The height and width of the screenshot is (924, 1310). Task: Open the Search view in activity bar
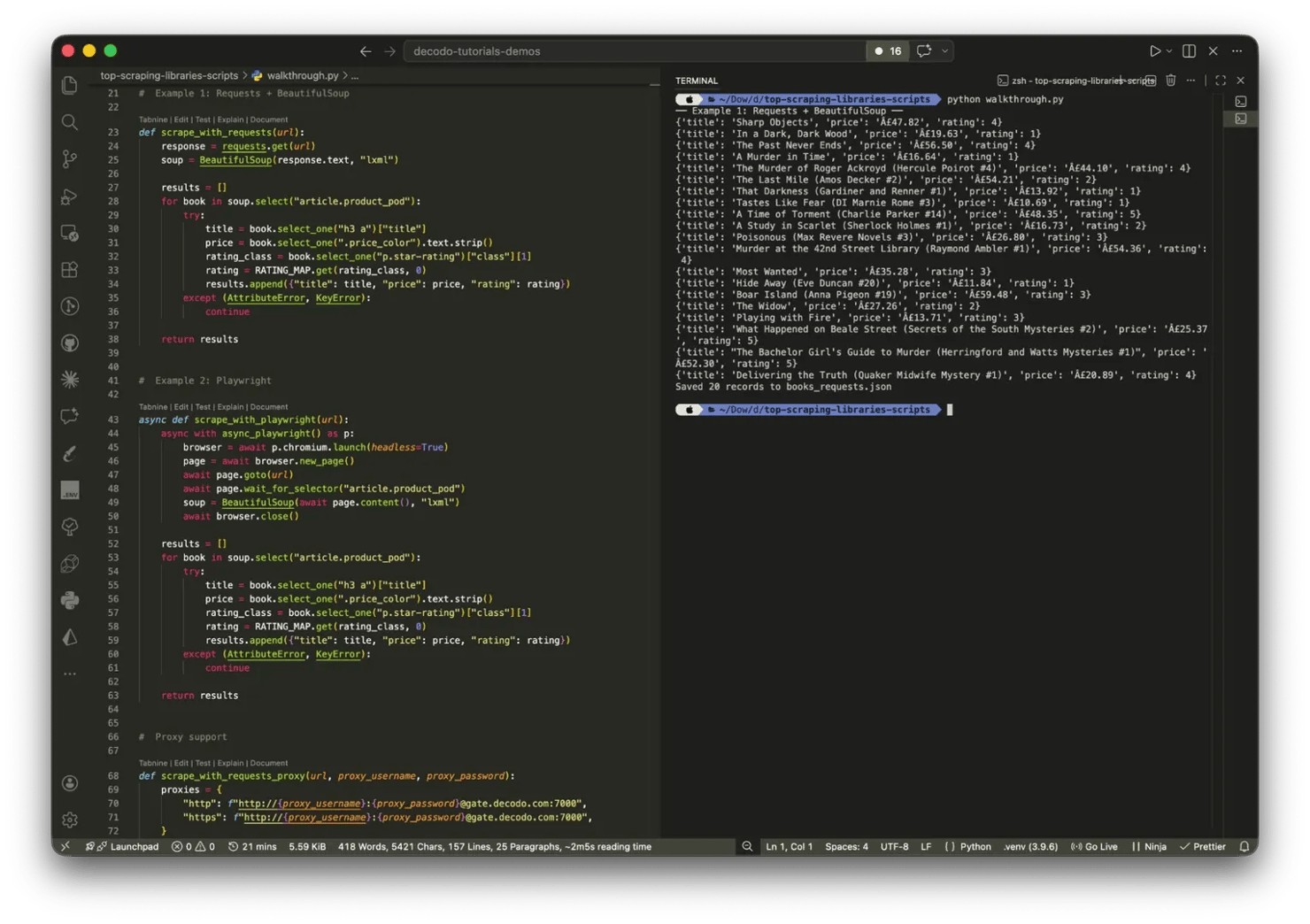(70, 122)
